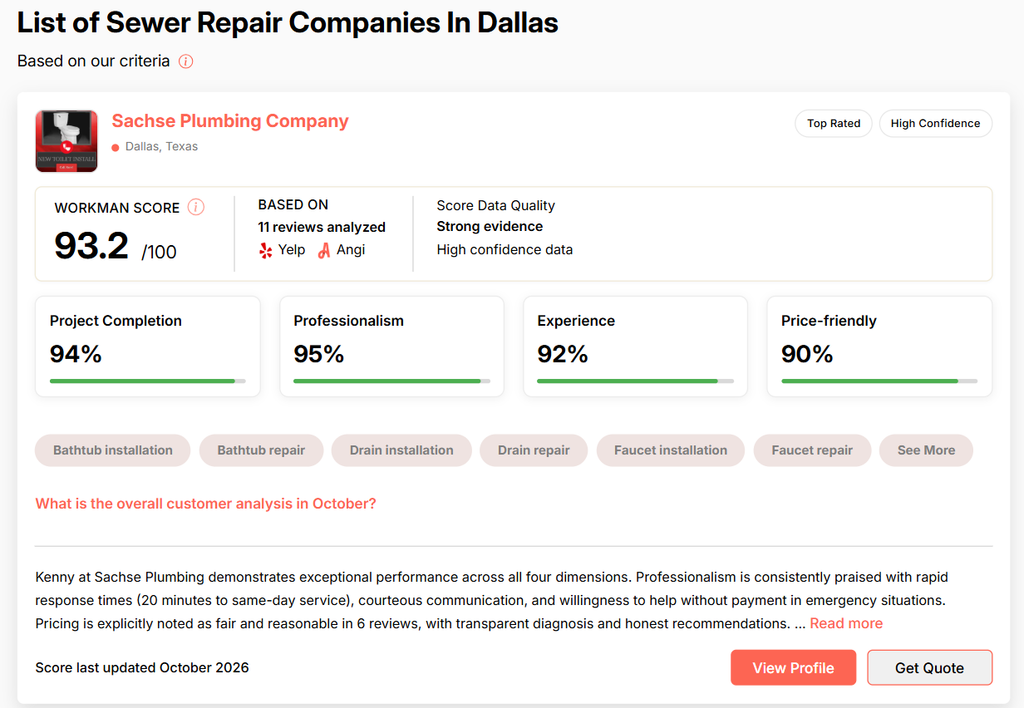Click the red location dot beside Dallas, Texas

(116, 148)
